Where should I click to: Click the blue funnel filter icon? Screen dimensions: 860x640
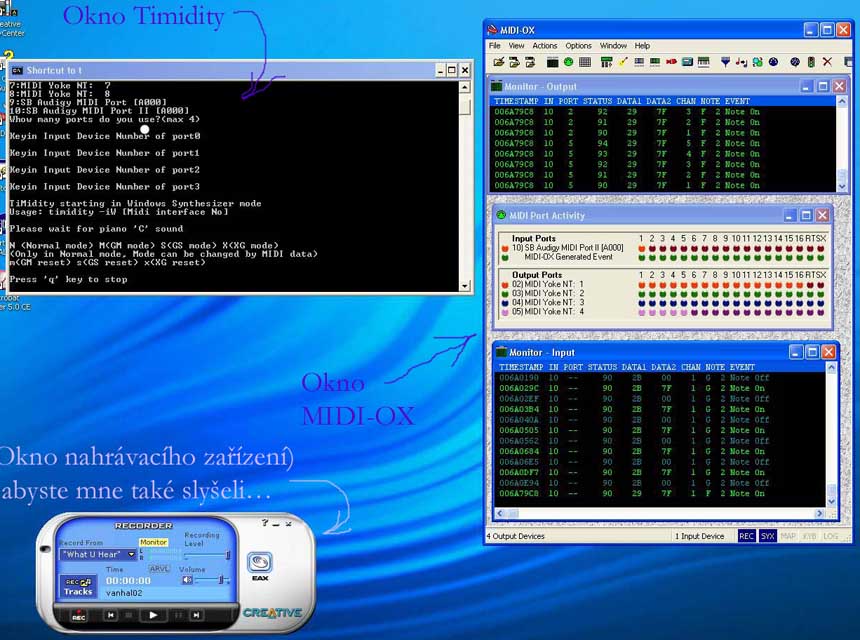(x=725, y=62)
